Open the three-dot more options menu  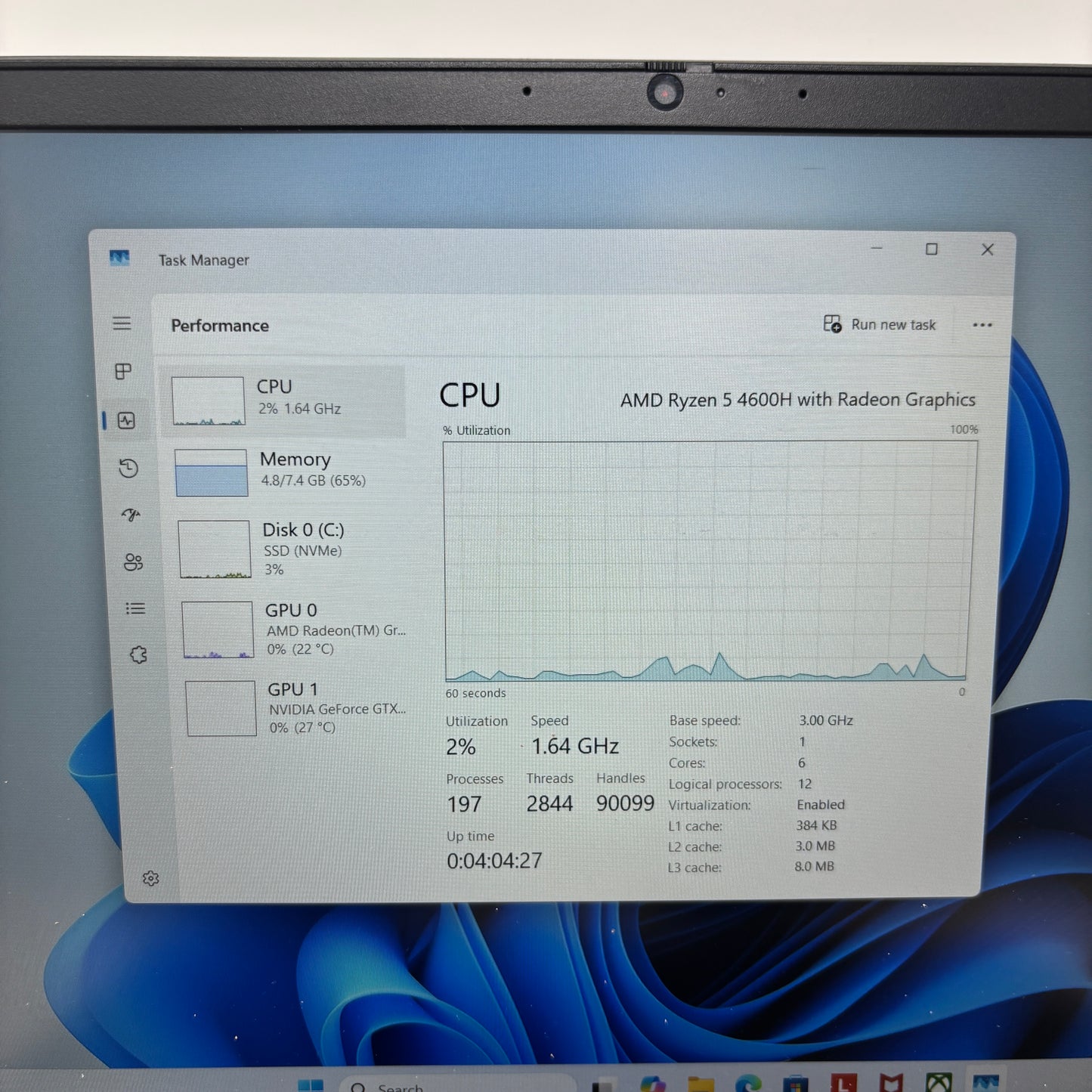point(982,325)
